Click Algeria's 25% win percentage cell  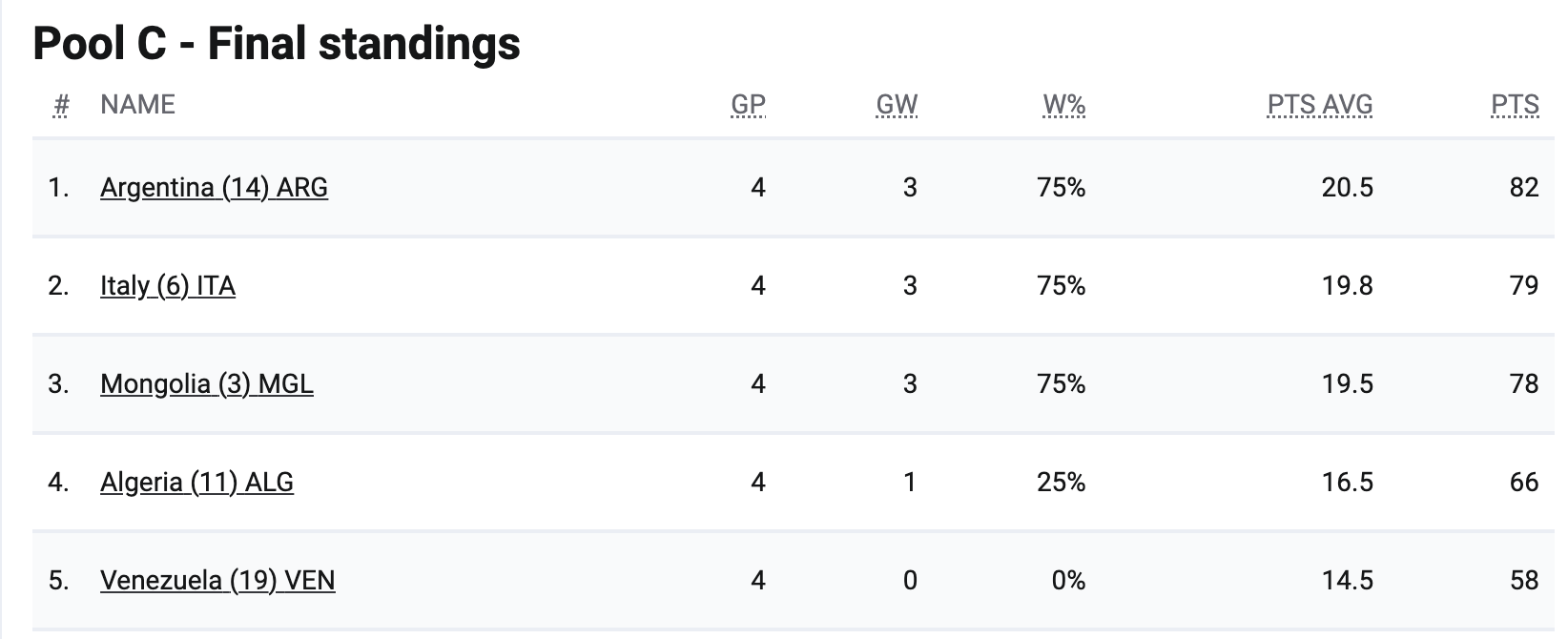point(1061,483)
